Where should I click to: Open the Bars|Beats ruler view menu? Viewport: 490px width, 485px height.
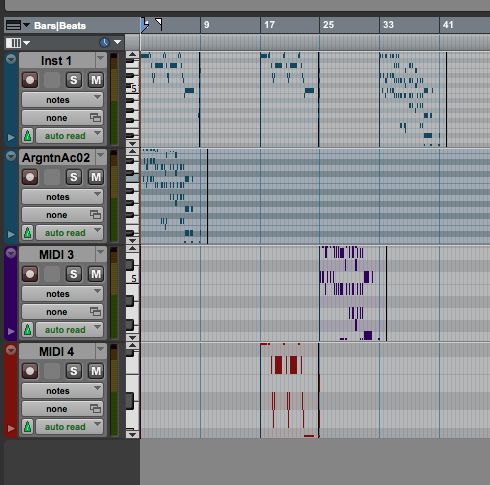coord(18,25)
